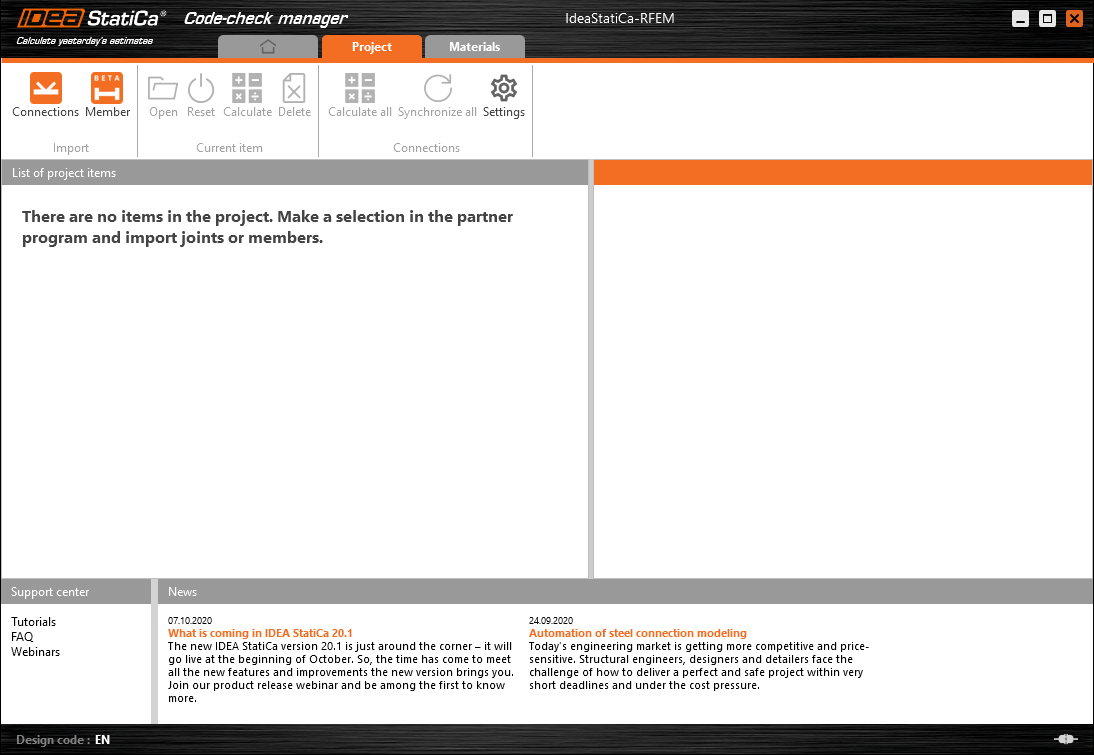Click the 'Support center' panel header

click(76, 592)
